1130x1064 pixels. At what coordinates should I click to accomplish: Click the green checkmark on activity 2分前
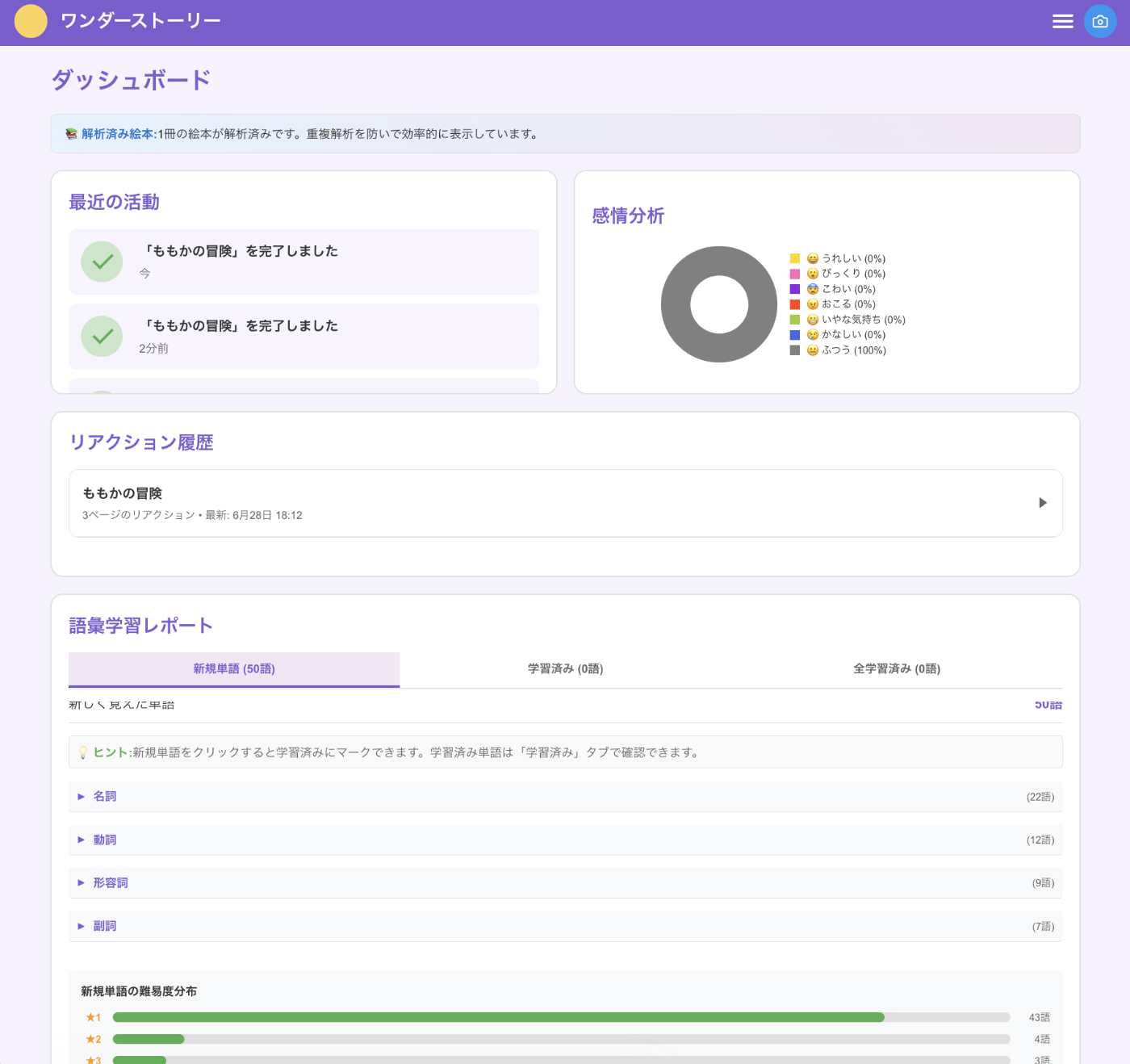[102, 337]
